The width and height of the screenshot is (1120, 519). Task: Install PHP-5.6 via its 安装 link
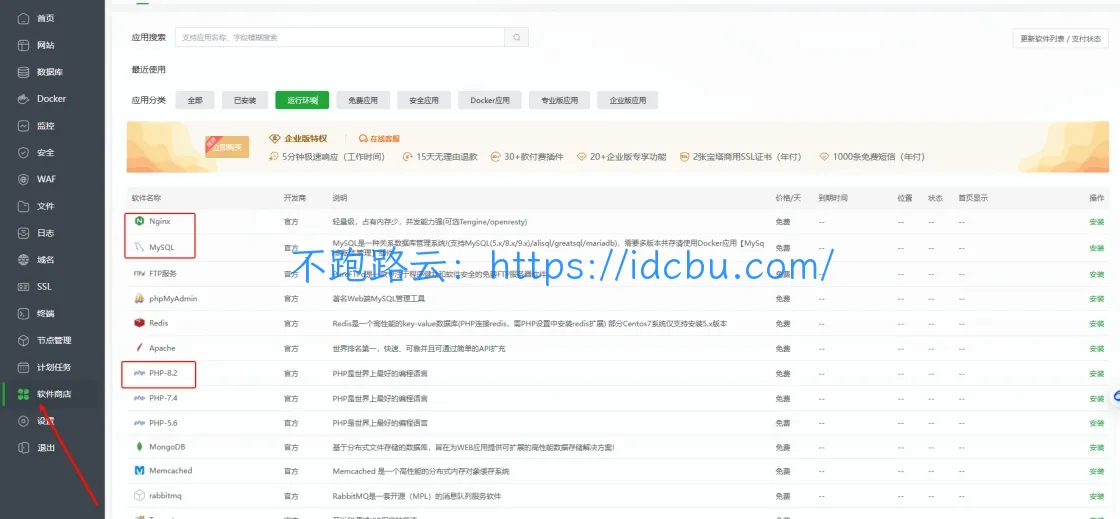point(1096,423)
